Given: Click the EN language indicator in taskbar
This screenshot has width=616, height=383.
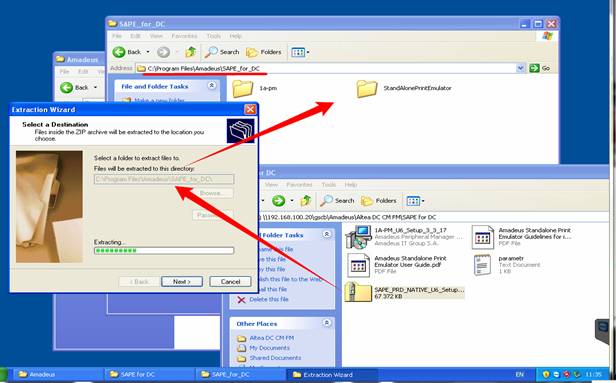Looking at the screenshot, I should (519, 374).
